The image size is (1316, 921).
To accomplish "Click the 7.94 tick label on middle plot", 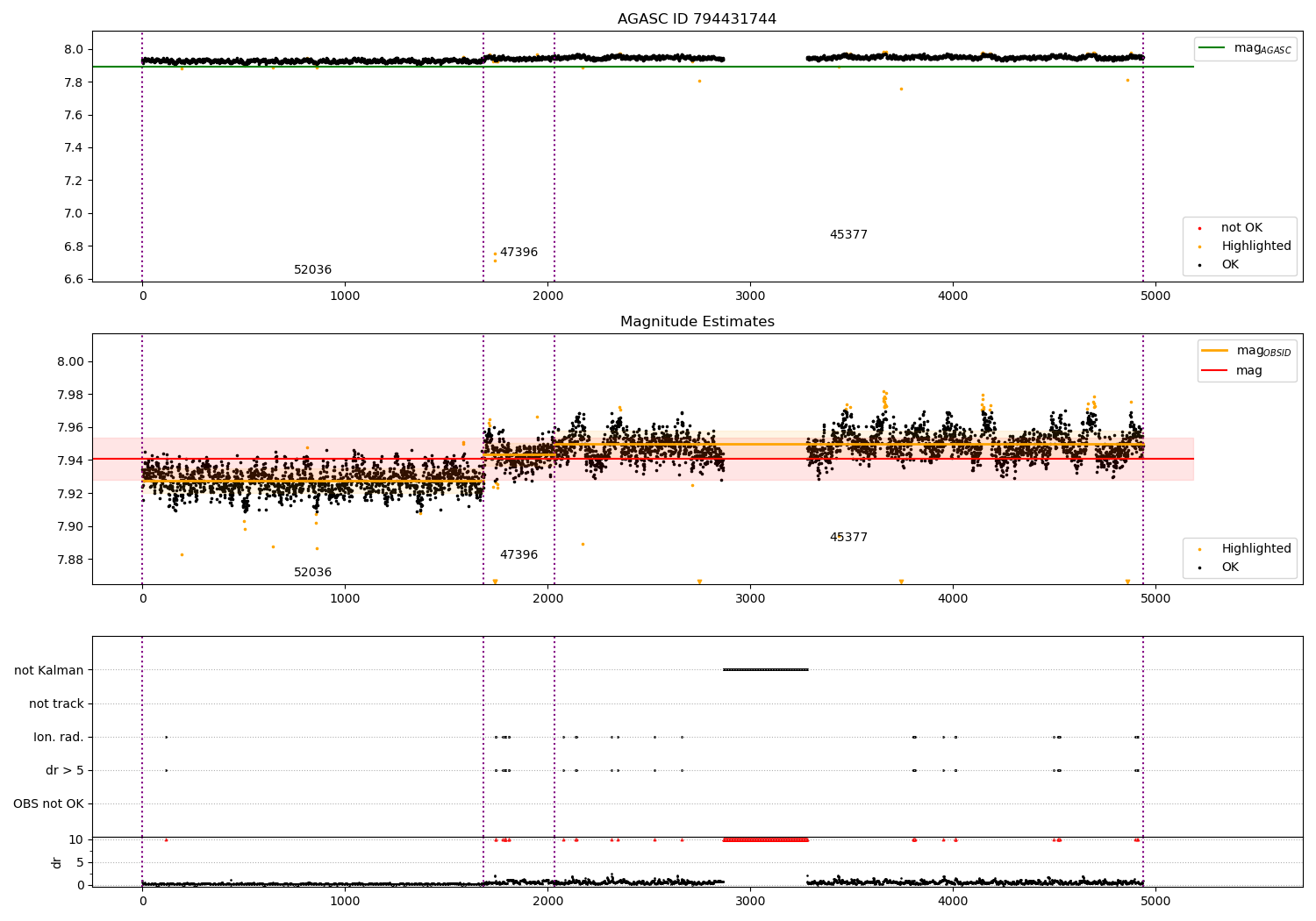I will pos(70,460).
